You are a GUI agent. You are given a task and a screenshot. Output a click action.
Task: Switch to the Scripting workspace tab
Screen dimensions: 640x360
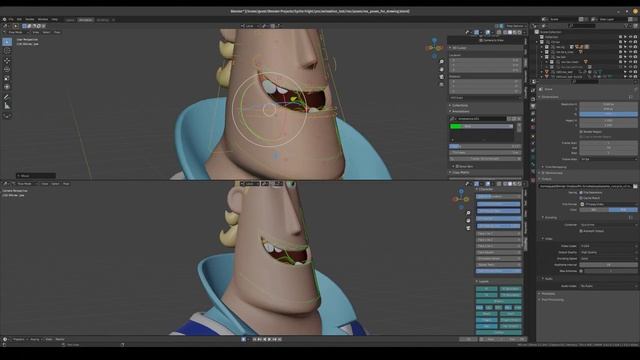pyautogui.click(x=103, y=20)
